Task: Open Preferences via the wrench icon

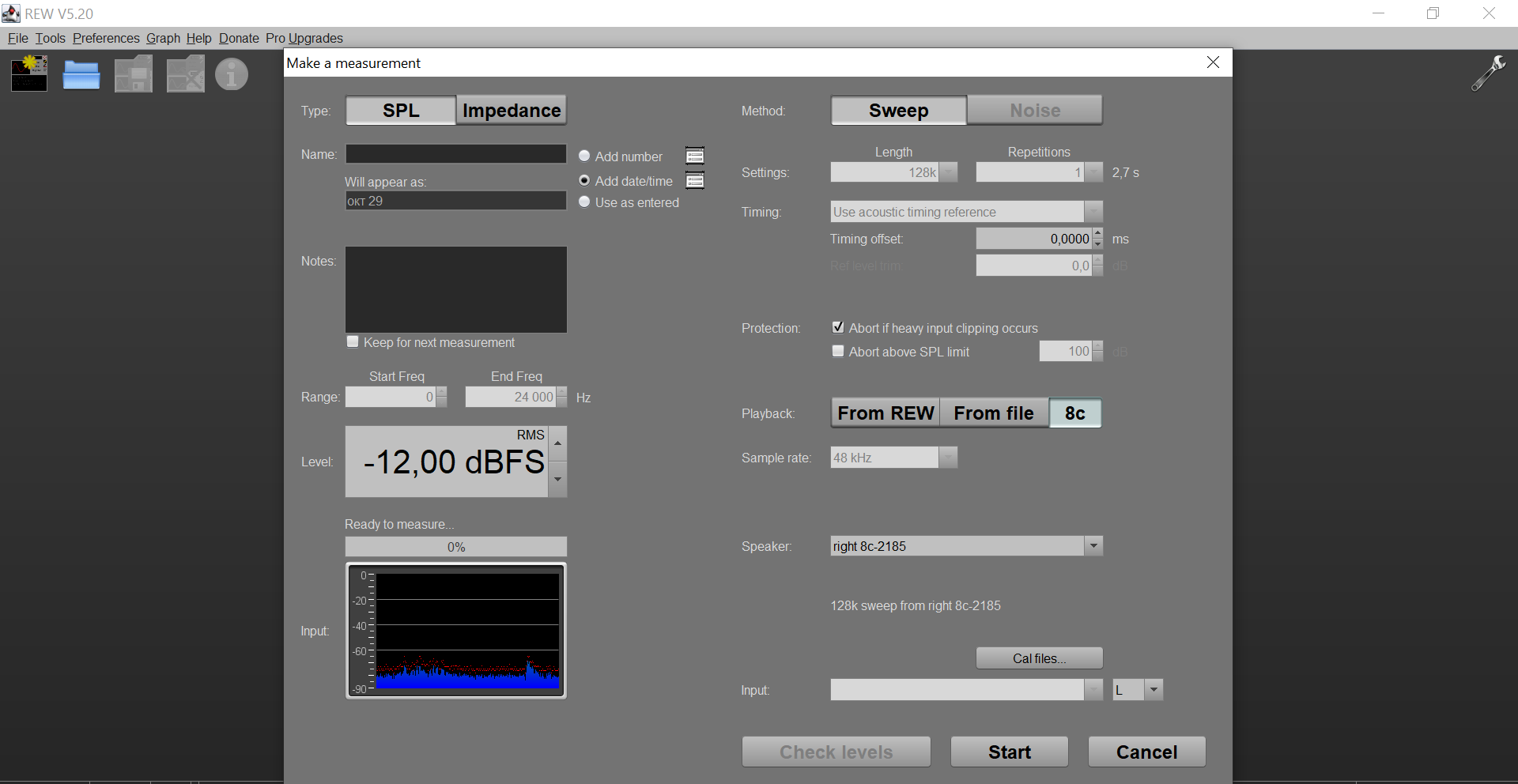Action: pyautogui.click(x=1488, y=73)
